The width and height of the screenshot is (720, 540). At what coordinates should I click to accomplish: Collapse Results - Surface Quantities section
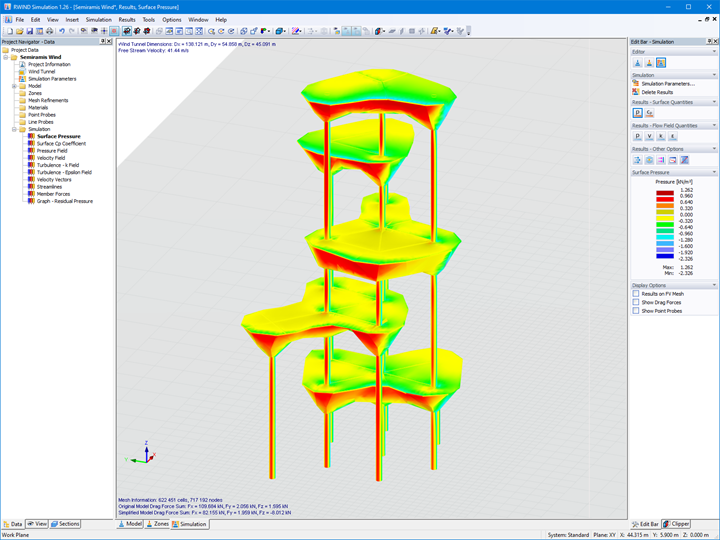pos(714,102)
